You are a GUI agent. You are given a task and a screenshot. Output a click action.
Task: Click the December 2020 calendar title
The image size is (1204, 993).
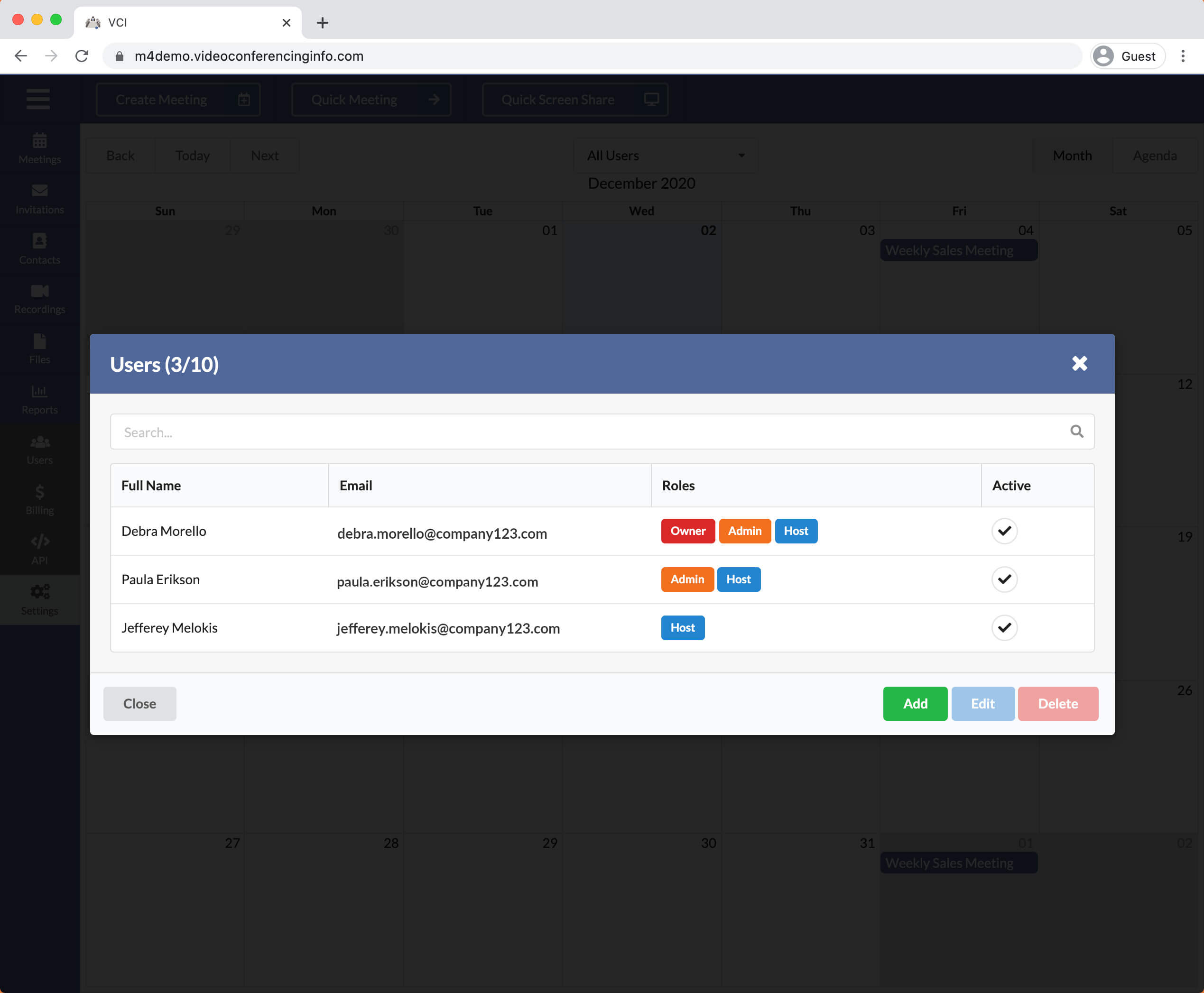(641, 183)
